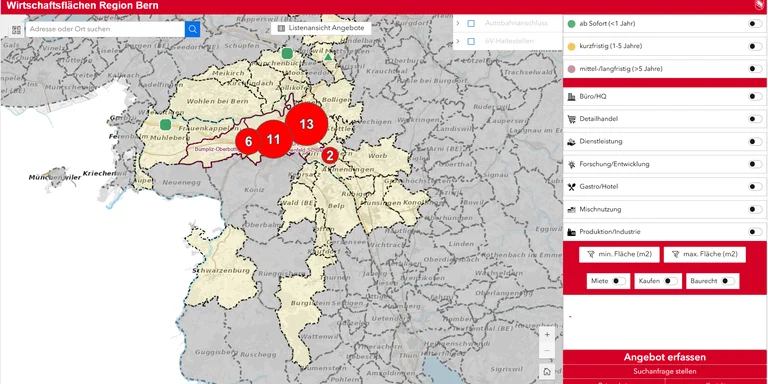Screen dimensions: 768x384
Task: Click the green ab Sofort color dot
Action: 571,24
